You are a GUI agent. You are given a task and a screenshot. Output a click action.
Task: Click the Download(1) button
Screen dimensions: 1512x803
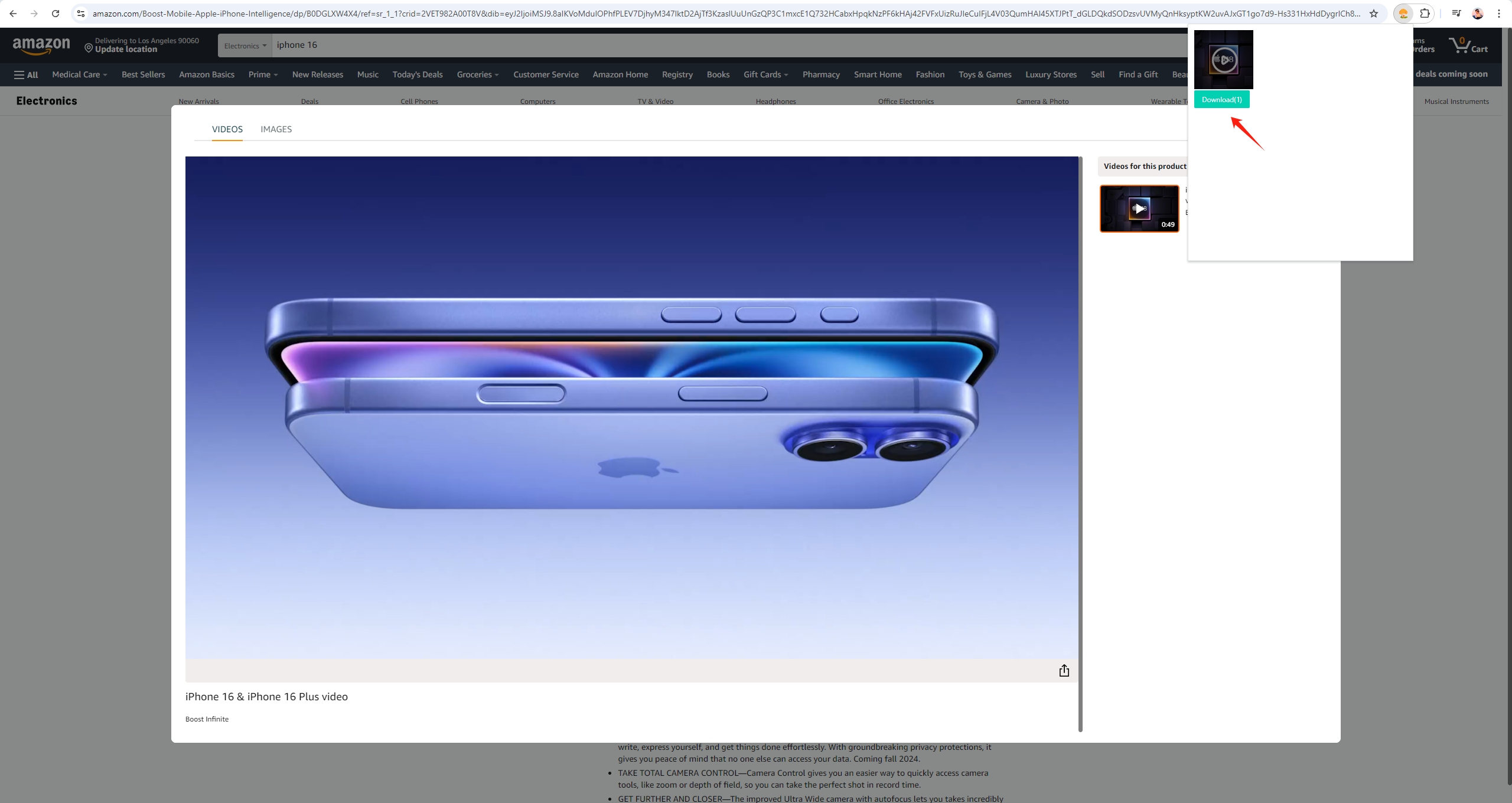point(1222,99)
